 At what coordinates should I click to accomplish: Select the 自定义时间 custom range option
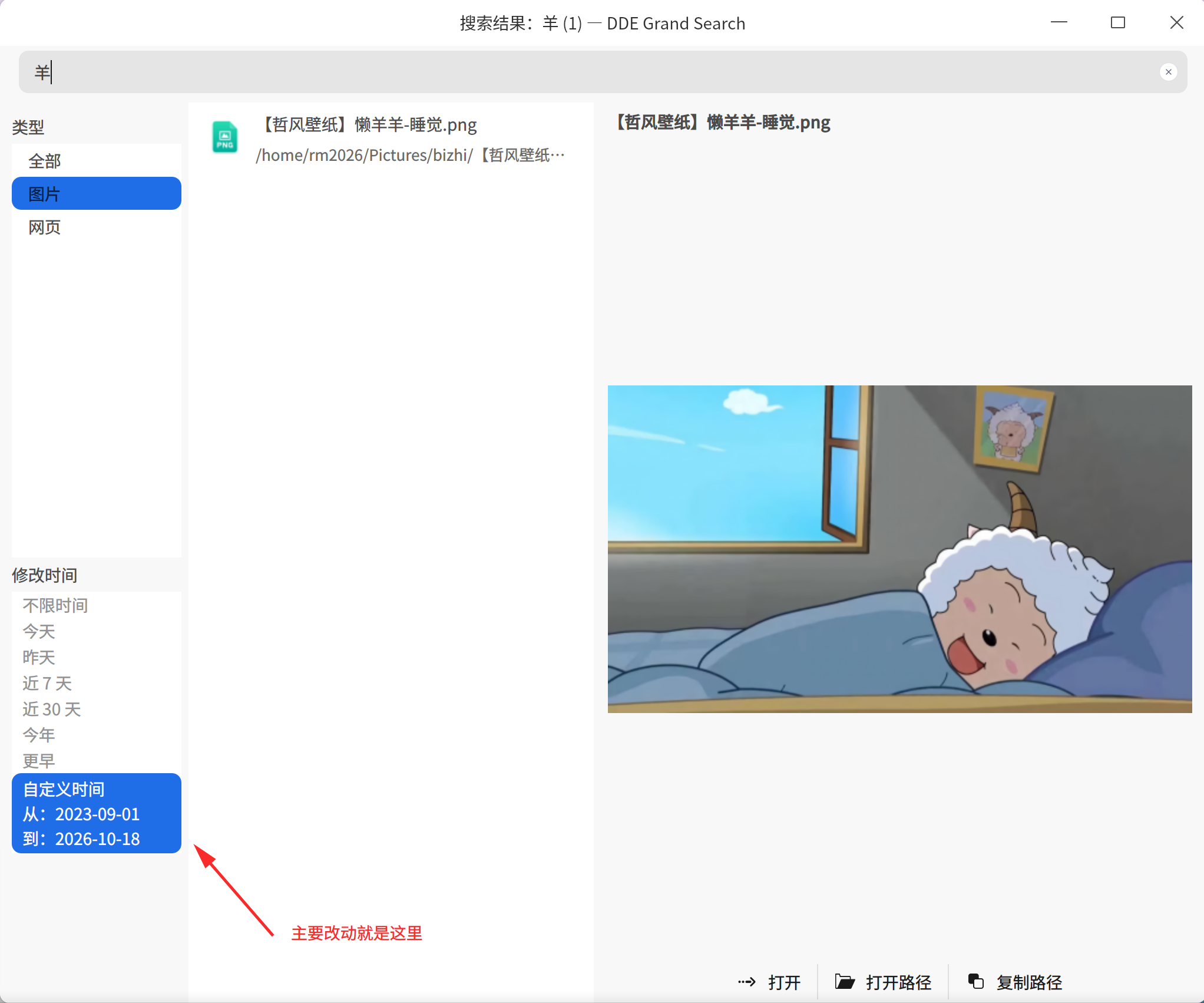click(x=64, y=789)
